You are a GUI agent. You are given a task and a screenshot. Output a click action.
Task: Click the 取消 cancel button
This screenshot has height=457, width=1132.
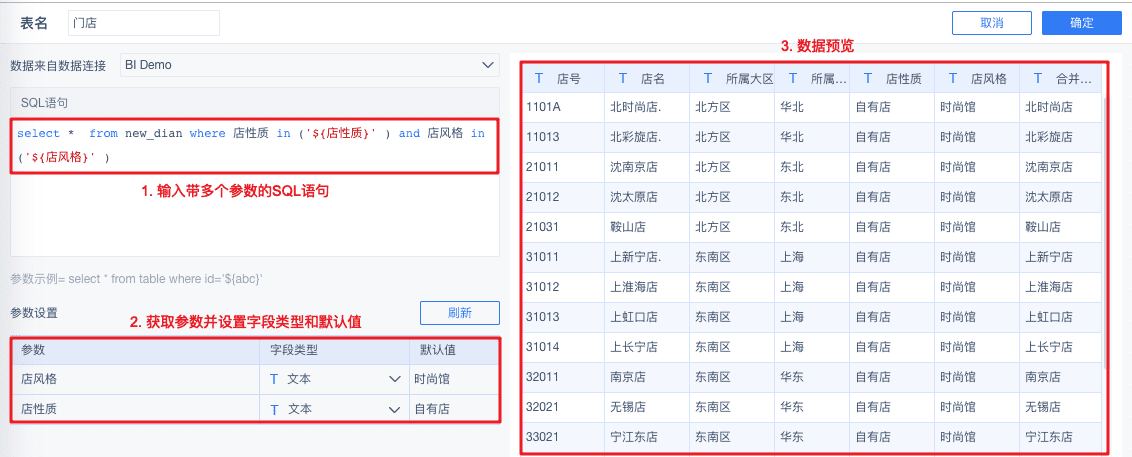991,22
